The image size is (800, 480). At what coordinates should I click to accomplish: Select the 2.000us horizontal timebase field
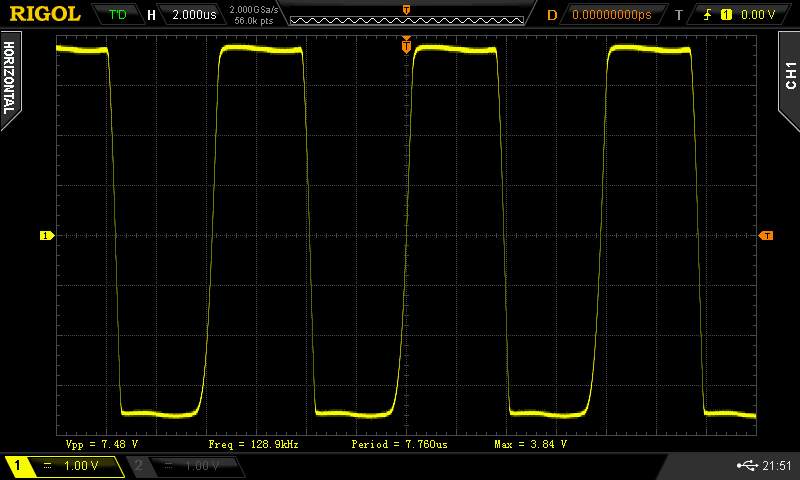click(191, 15)
